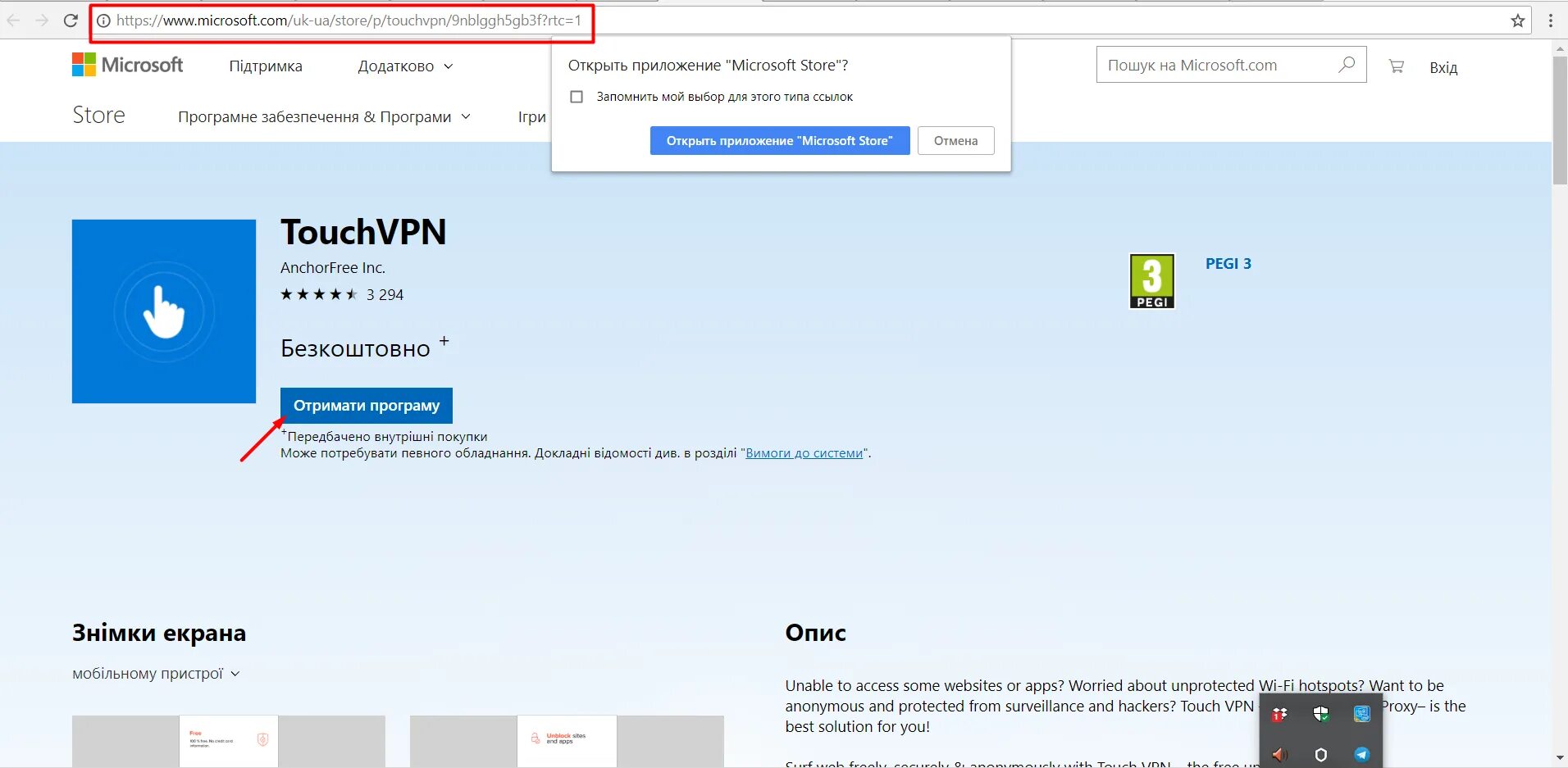This screenshot has width=1568, height=768.
Task: Click Открыть приложение "Microsoft Store" button
Action: point(780,140)
